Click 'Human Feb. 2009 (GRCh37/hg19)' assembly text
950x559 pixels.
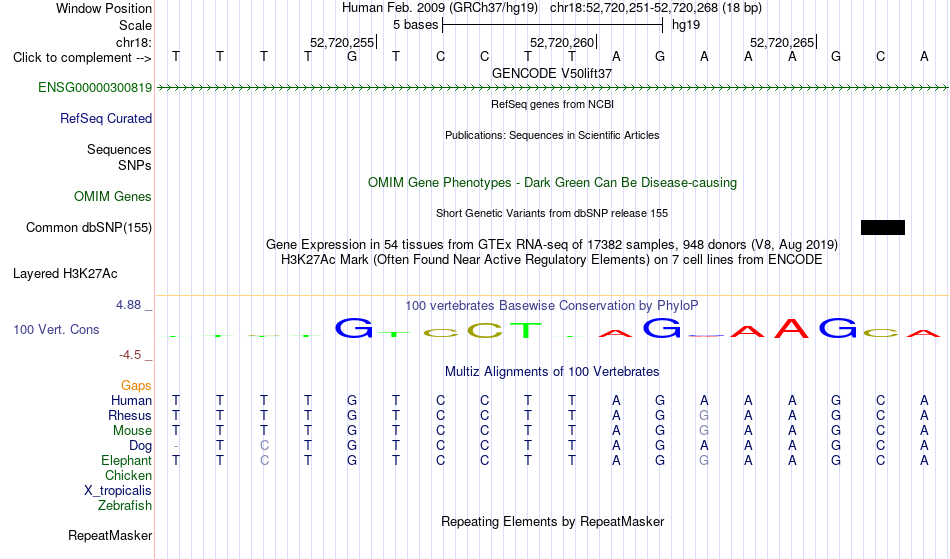tap(440, 8)
